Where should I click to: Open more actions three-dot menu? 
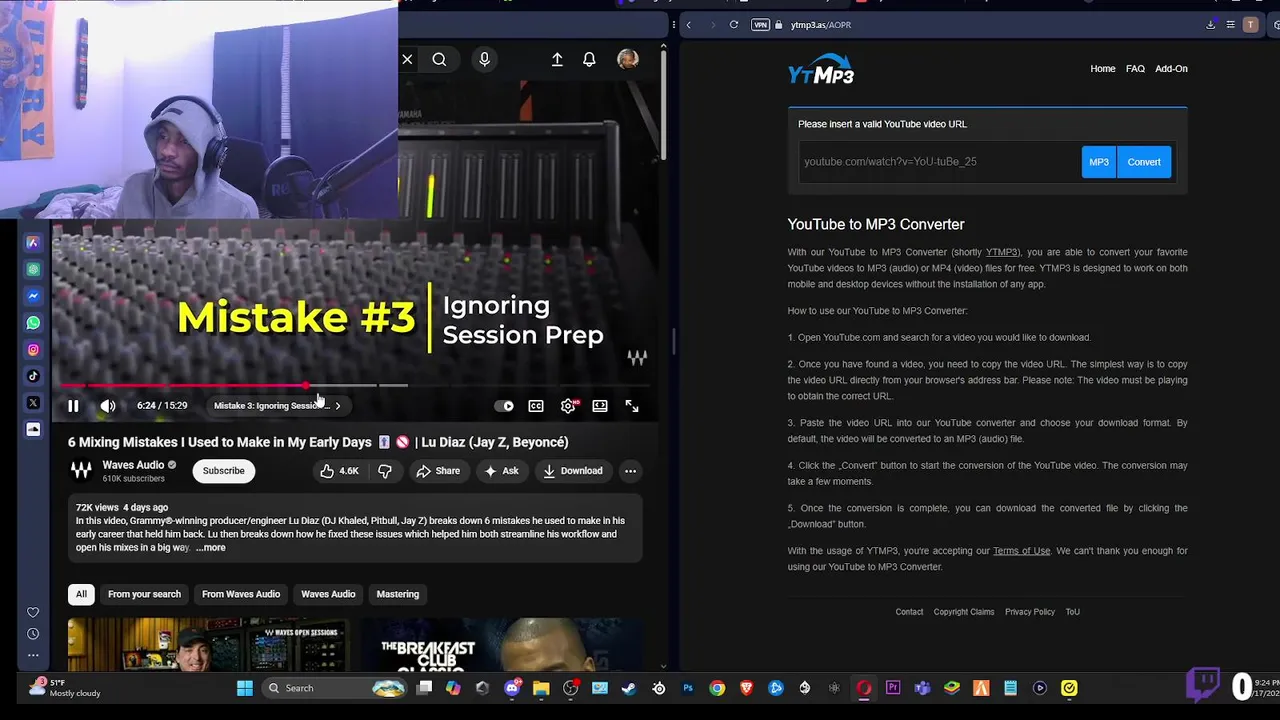tap(630, 471)
